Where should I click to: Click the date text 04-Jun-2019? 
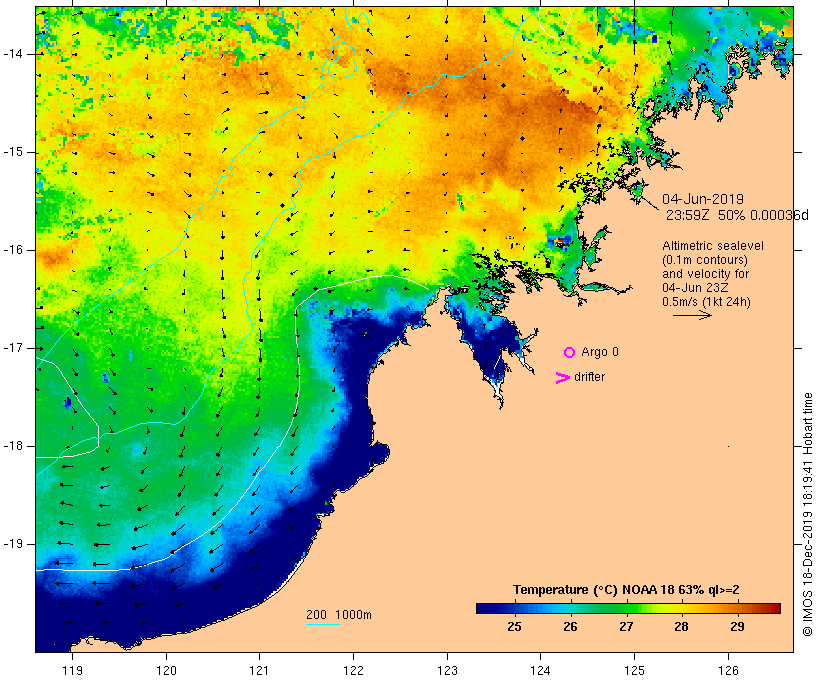coord(703,199)
